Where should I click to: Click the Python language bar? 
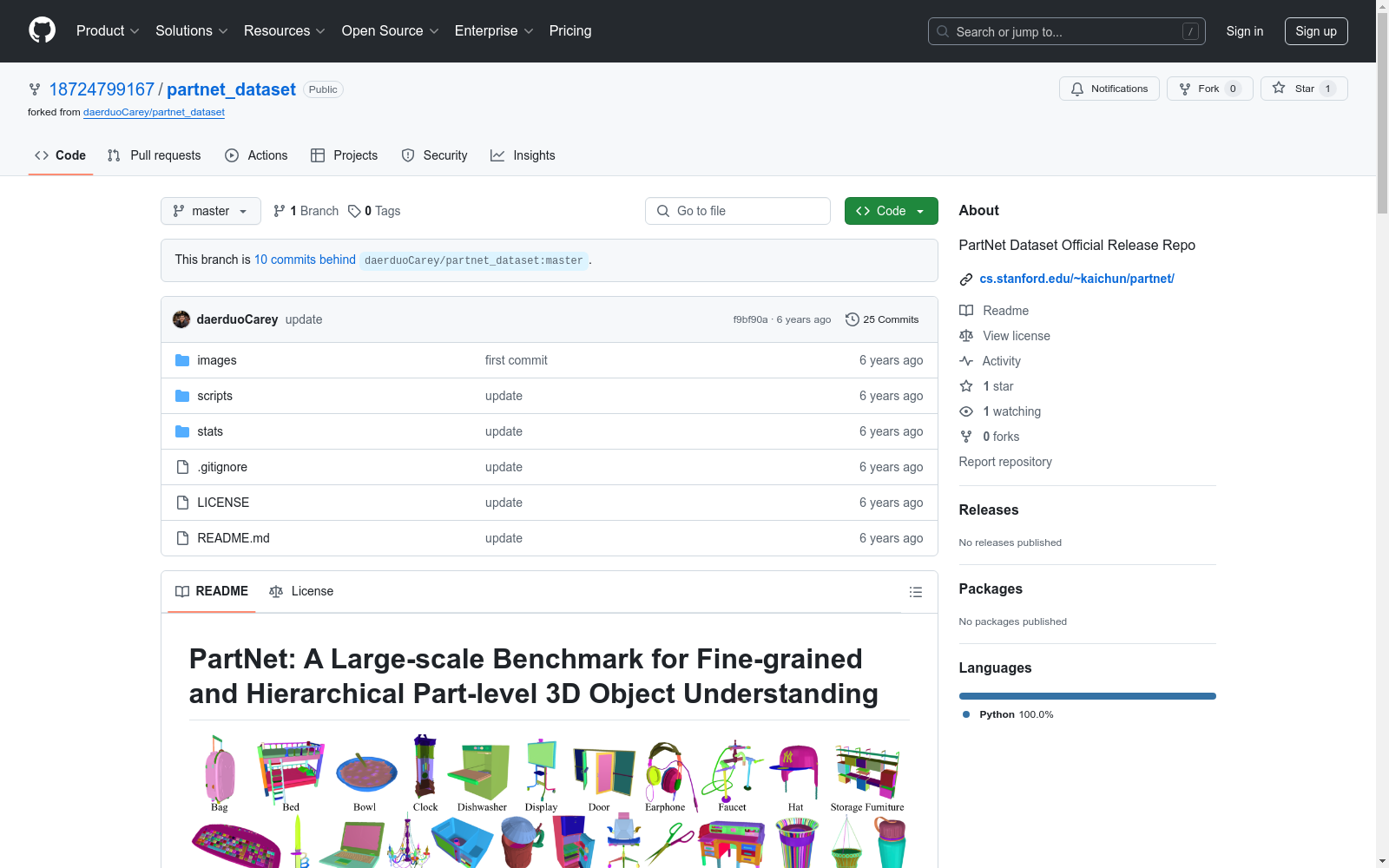(1088, 696)
